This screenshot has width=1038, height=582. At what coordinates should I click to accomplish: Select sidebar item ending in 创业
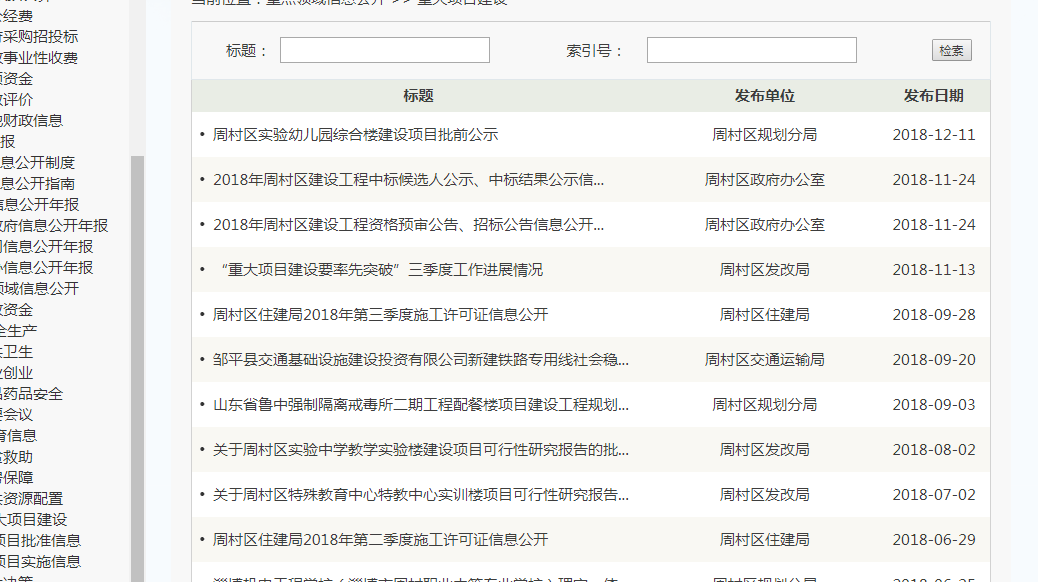coord(17,373)
